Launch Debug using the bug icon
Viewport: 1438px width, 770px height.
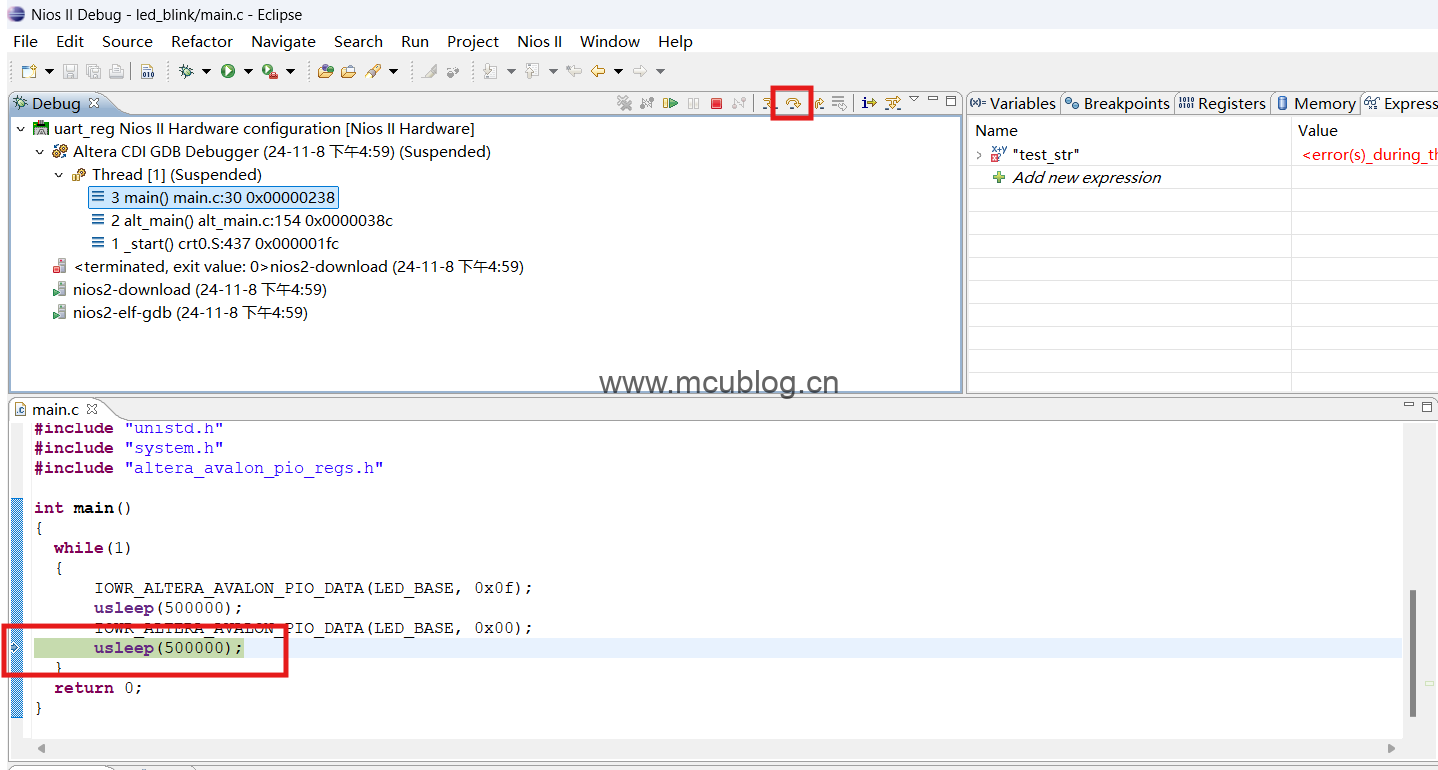[186, 71]
